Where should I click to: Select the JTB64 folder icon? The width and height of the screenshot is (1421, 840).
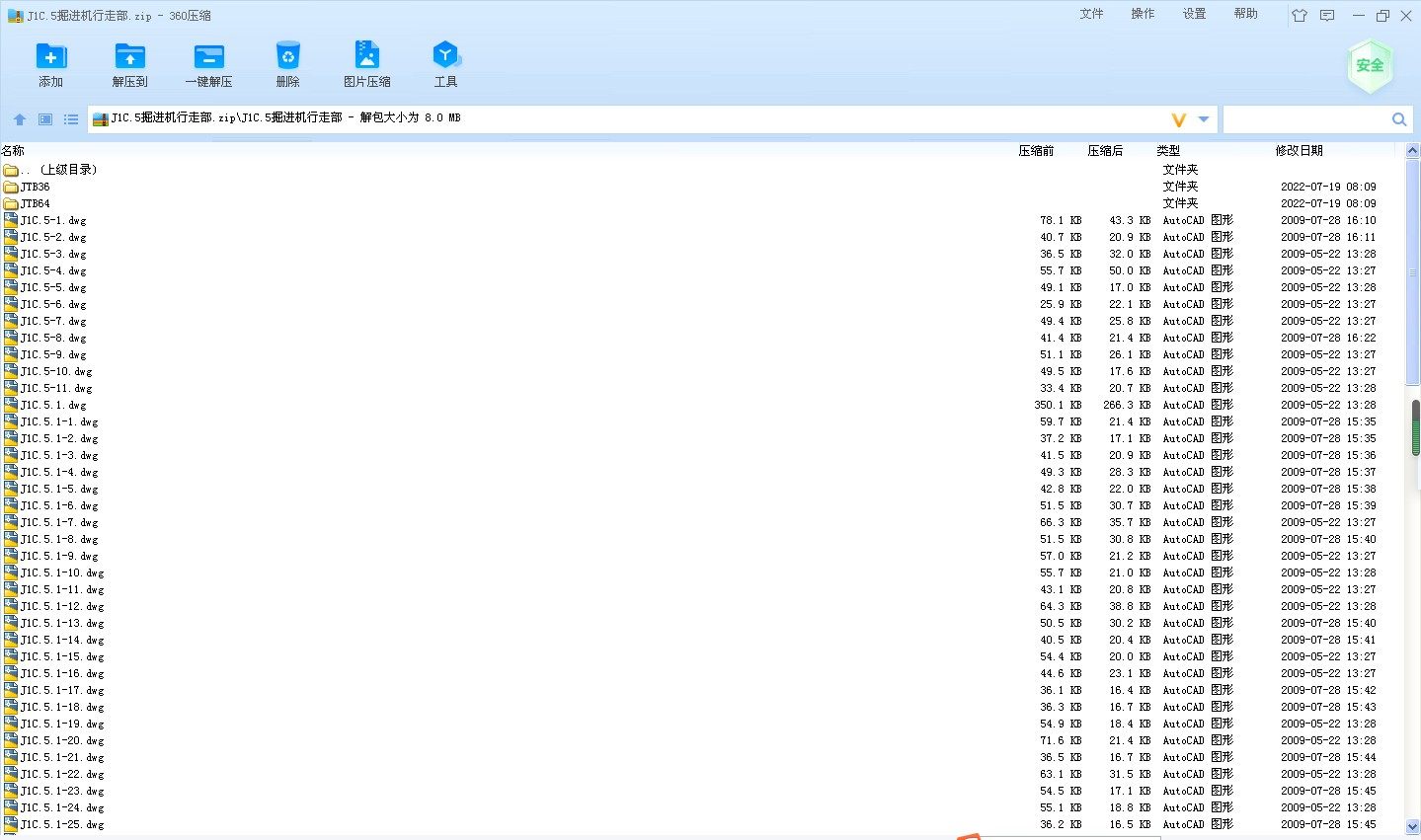[x=11, y=203]
